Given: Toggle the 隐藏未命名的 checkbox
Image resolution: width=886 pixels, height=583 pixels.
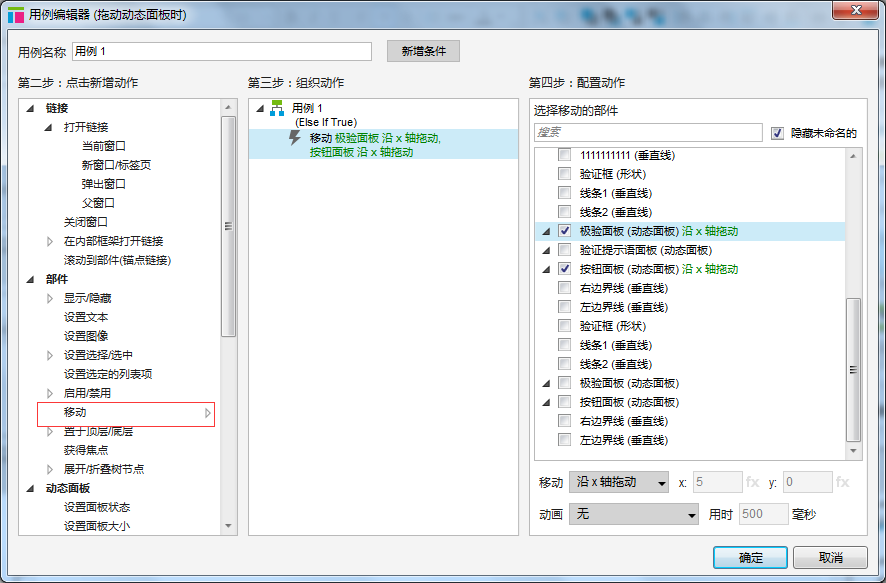Looking at the screenshot, I should point(778,133).
